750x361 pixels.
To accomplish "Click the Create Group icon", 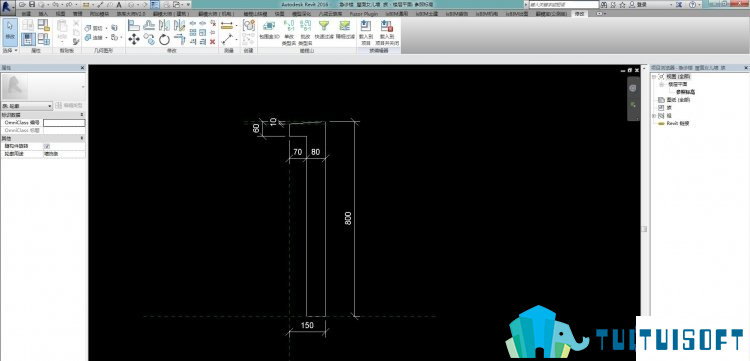I will point(248,25).
